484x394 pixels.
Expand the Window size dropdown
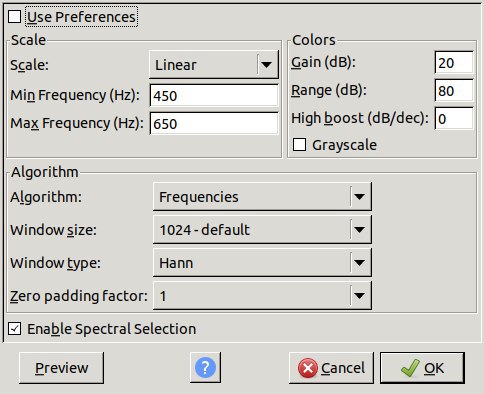262,230
